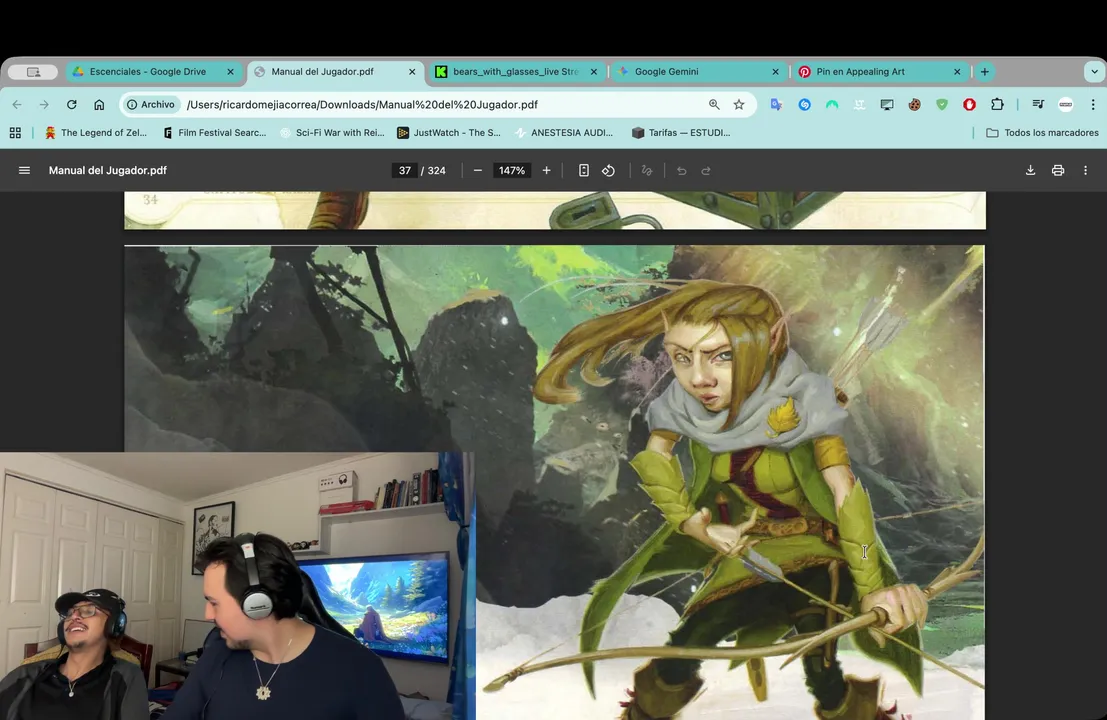Close the Google Gemini tab
Screen dimensions: 1107x720
775,72
